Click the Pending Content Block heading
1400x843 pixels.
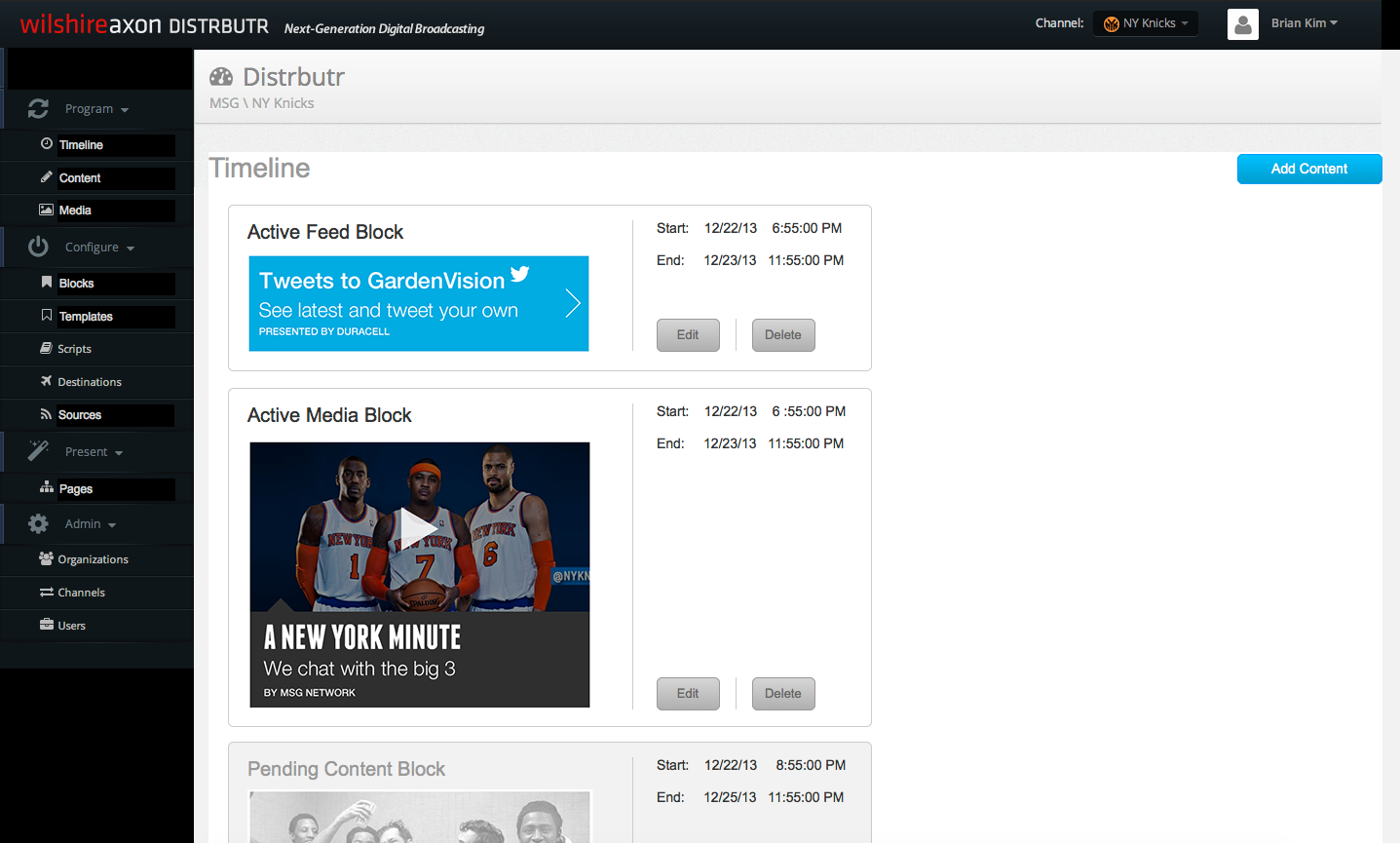346,769
